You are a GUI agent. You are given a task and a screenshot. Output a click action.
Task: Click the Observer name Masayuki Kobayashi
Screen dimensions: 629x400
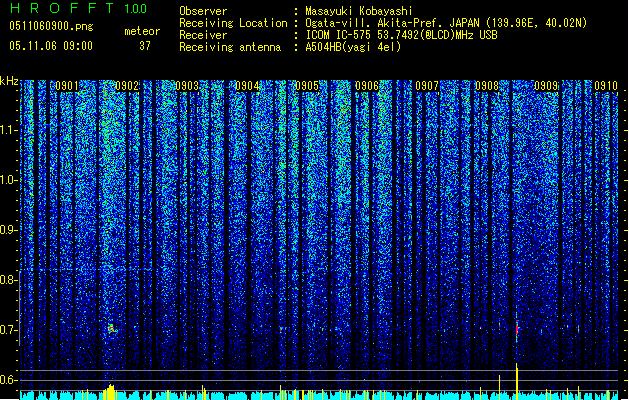click(359, 11)
